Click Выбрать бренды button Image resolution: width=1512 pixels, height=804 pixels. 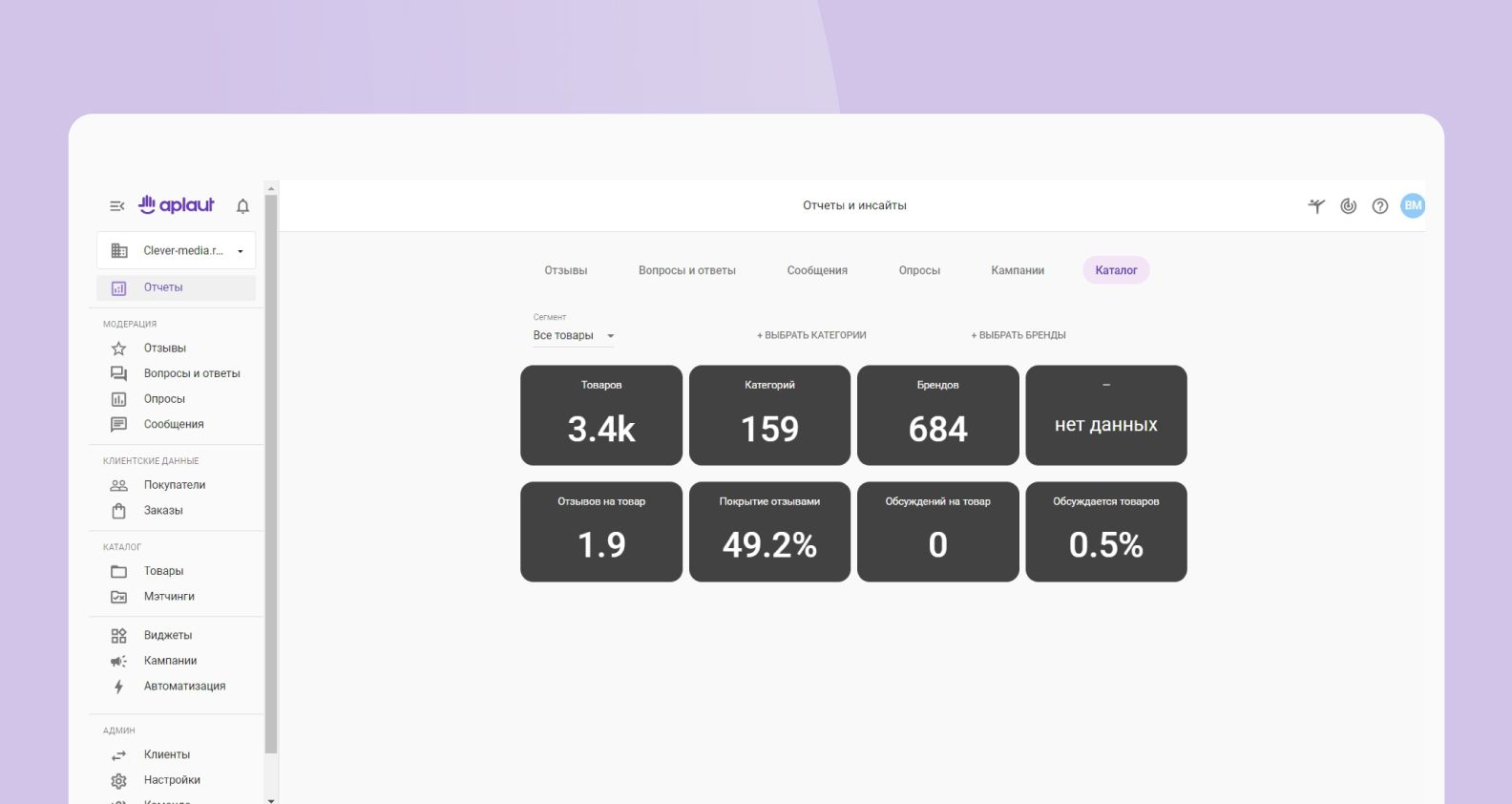(1018, 335)
